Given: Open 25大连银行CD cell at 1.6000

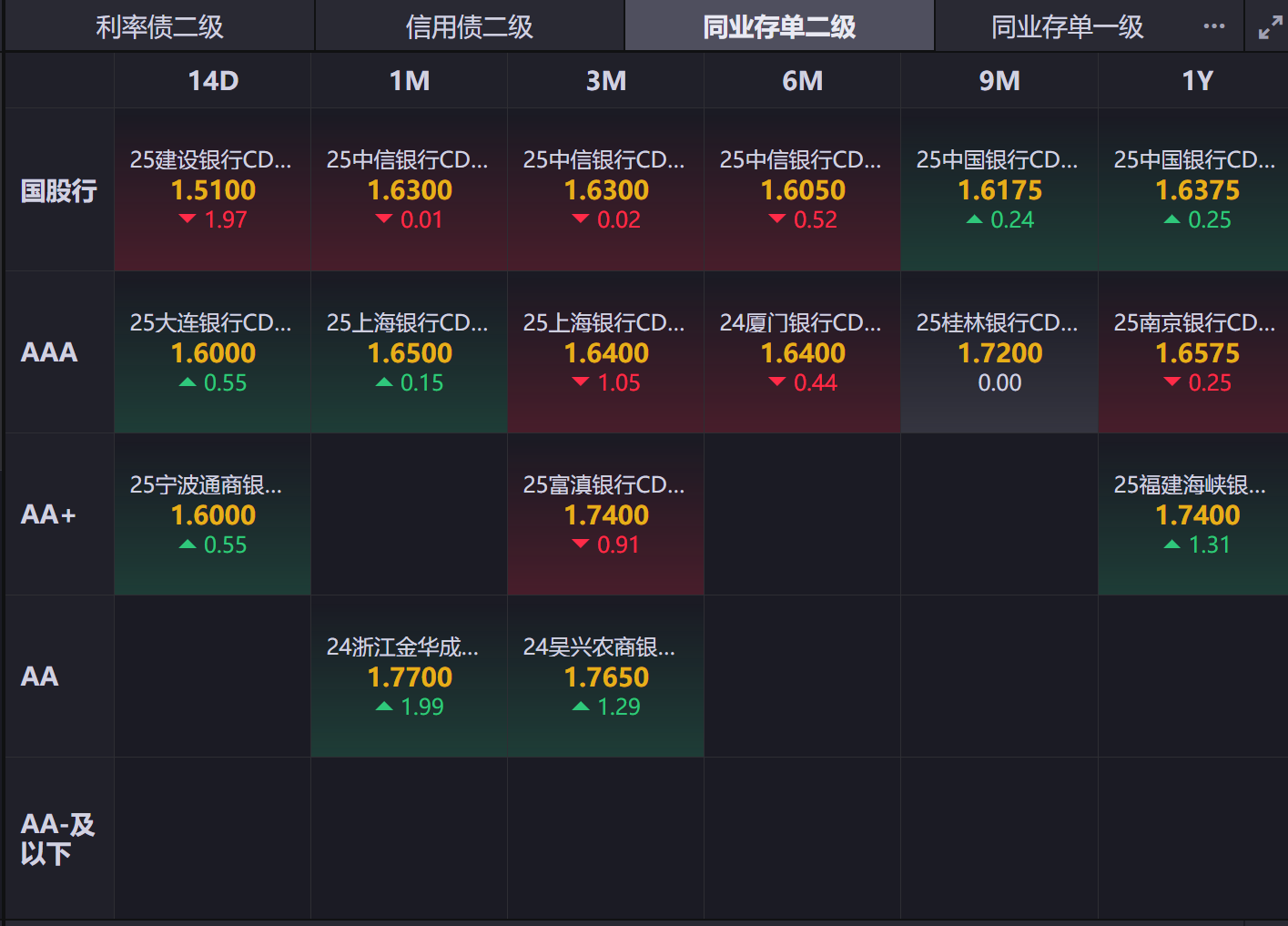Looking at the screenshot, I should 213,352.
